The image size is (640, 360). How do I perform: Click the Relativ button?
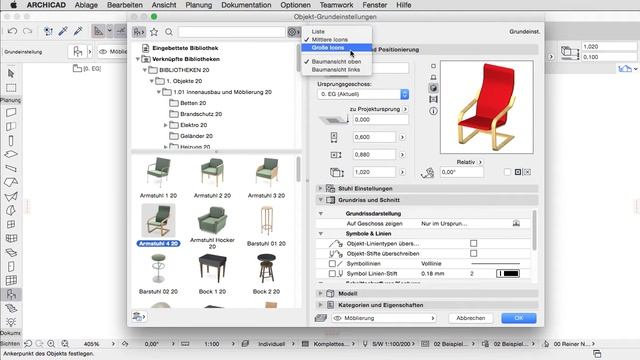(469, 162)
